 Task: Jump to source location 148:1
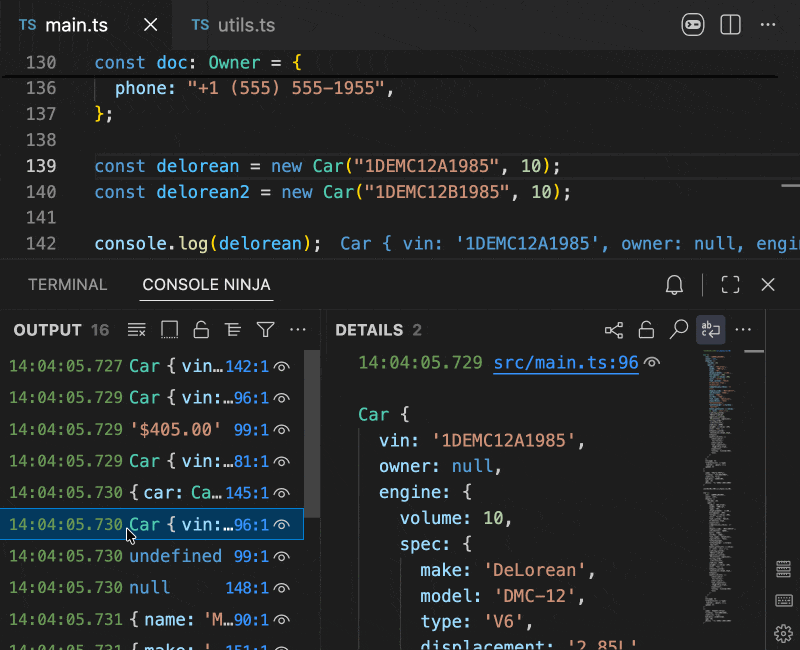[x=247, y=588]
